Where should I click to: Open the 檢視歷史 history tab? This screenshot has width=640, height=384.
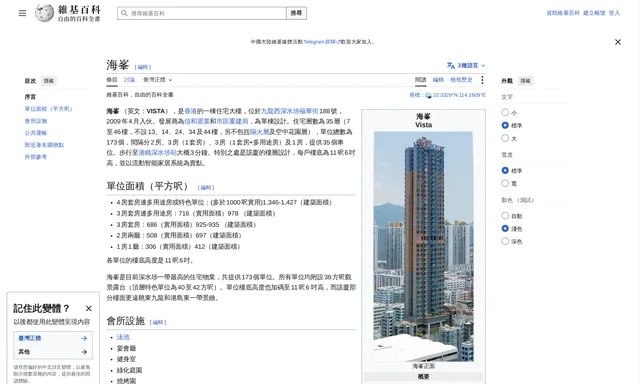461,80
